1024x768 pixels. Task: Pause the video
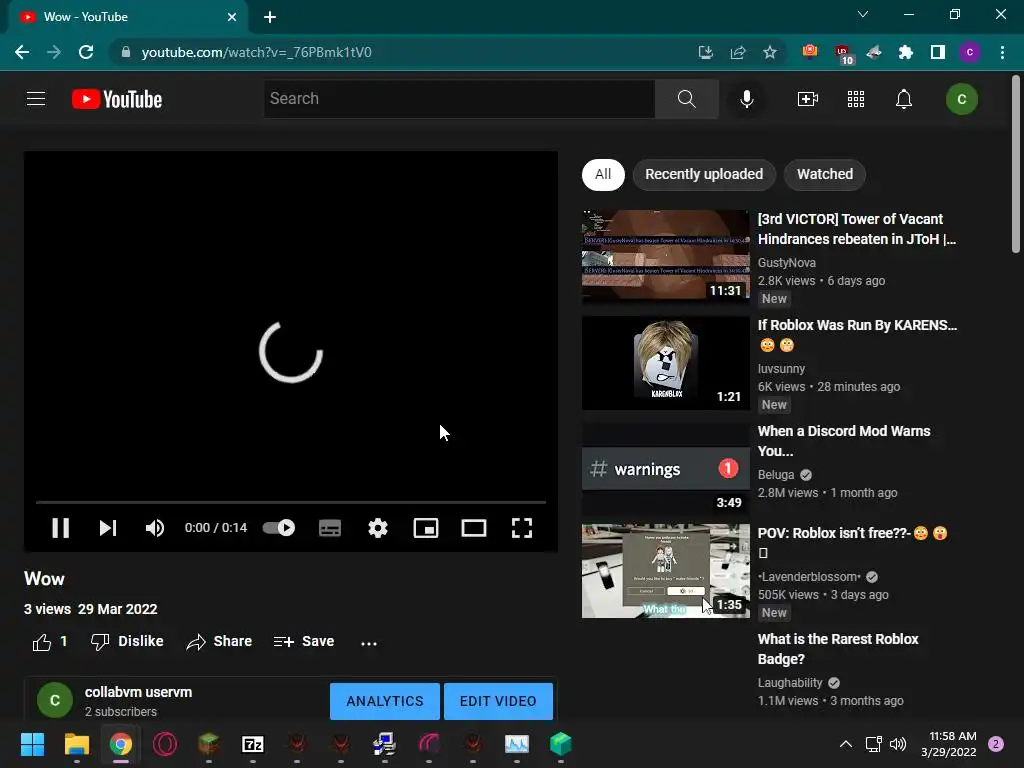click(61, 528)
